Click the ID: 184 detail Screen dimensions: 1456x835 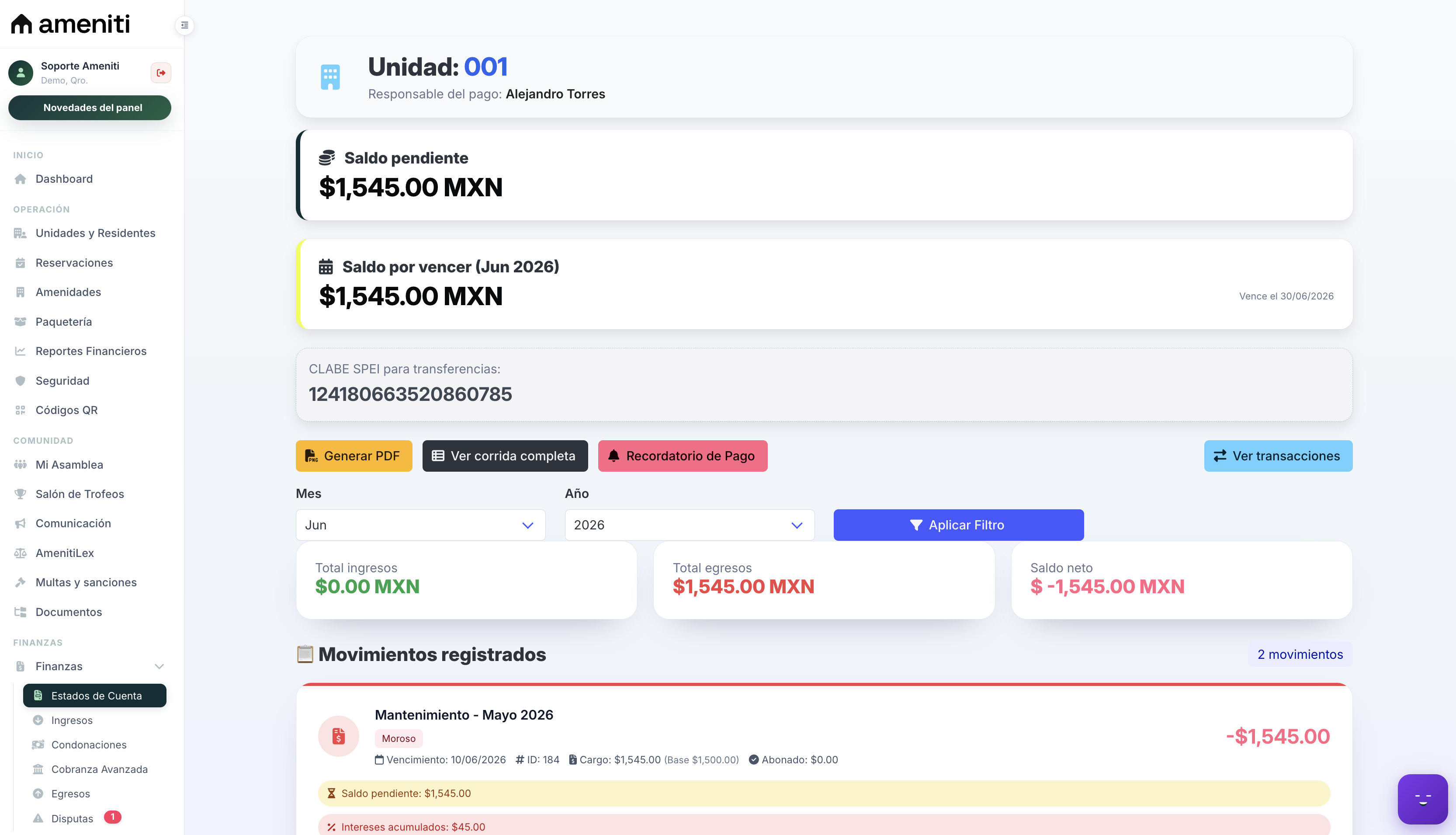[x=537, y=760]
